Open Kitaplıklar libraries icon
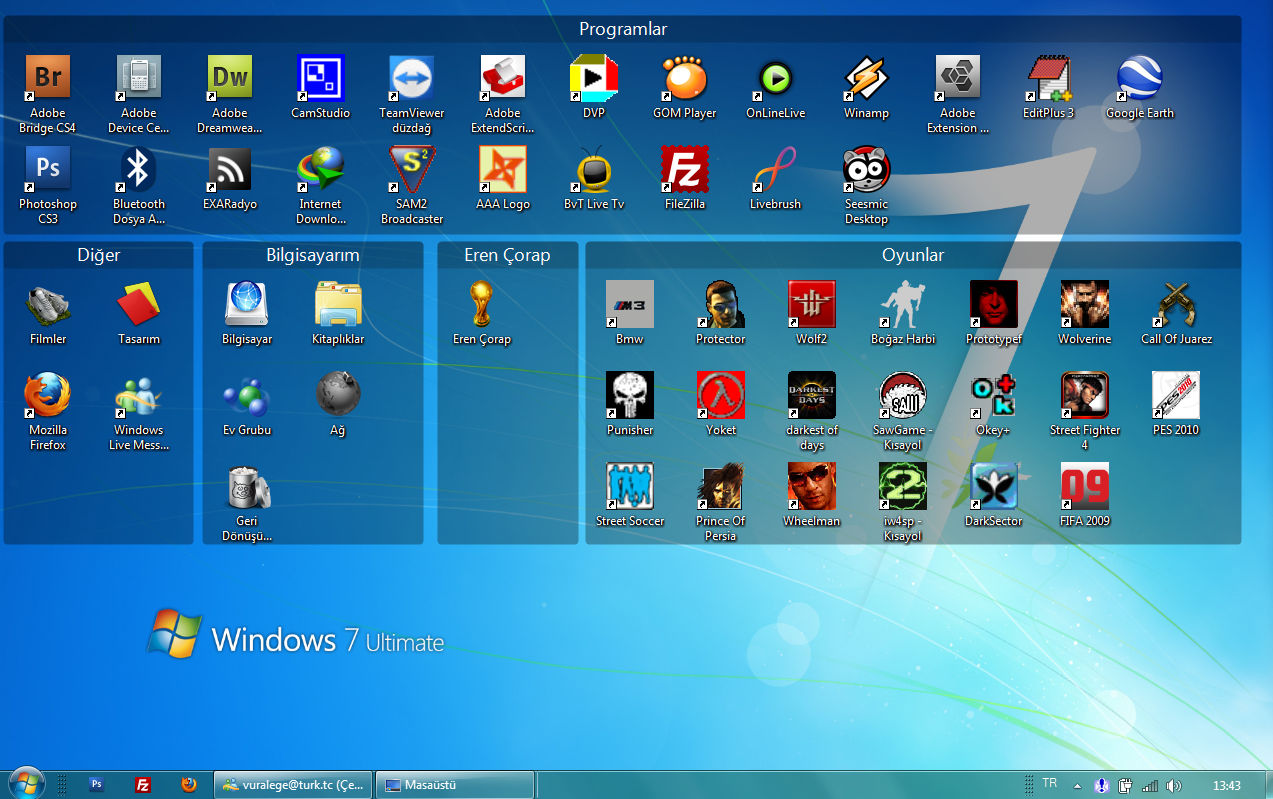This screenshot has height=799, width=1273. pos(338,304)
